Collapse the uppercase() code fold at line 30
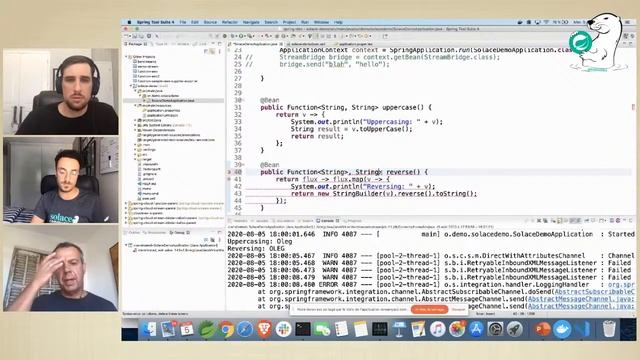Screen dimensions: 640x360 pos(244,100)
